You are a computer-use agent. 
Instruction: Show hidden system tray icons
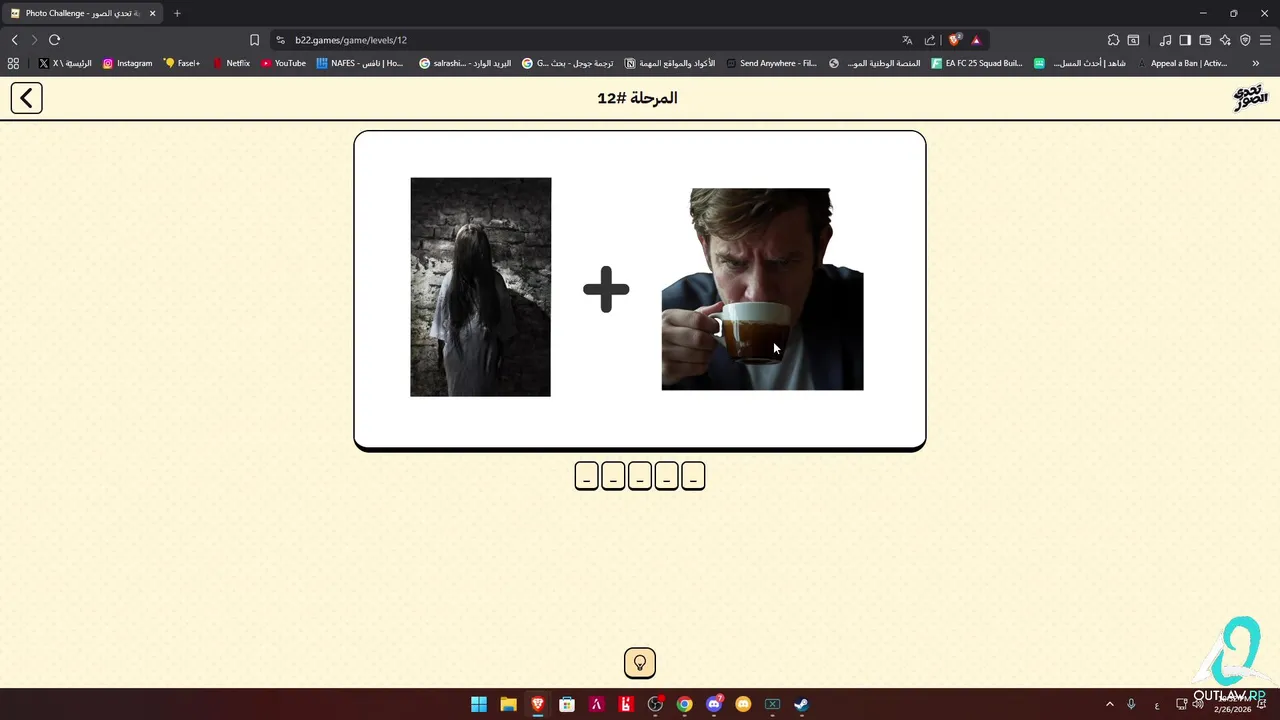1109,704
